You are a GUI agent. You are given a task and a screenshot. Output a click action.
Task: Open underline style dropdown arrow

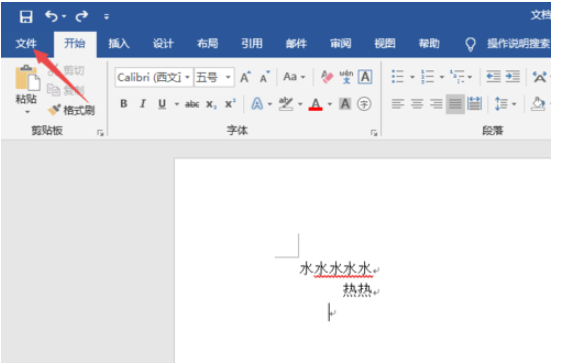click(x=177, y=104)
